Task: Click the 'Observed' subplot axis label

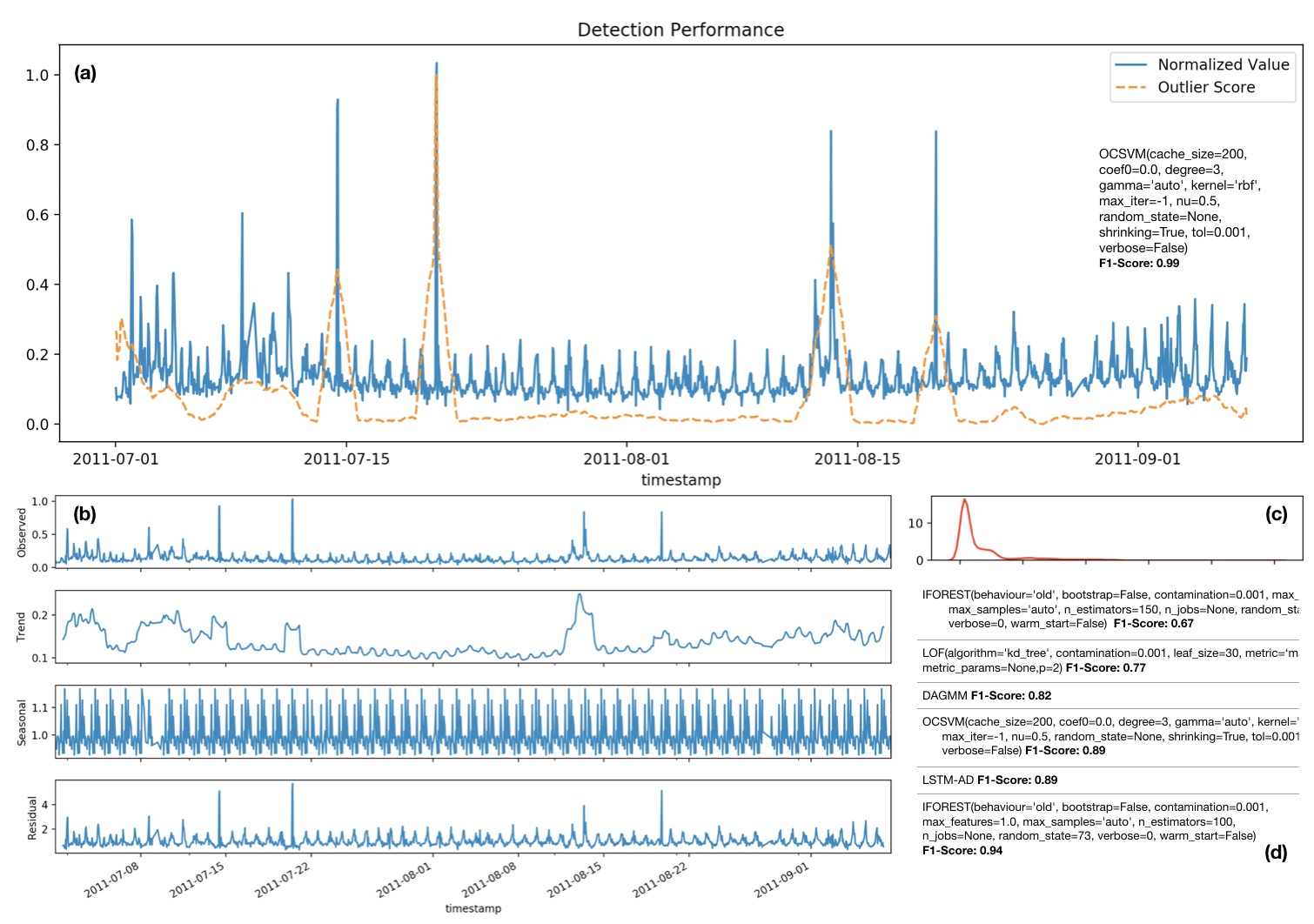Action: pos(23,533)
